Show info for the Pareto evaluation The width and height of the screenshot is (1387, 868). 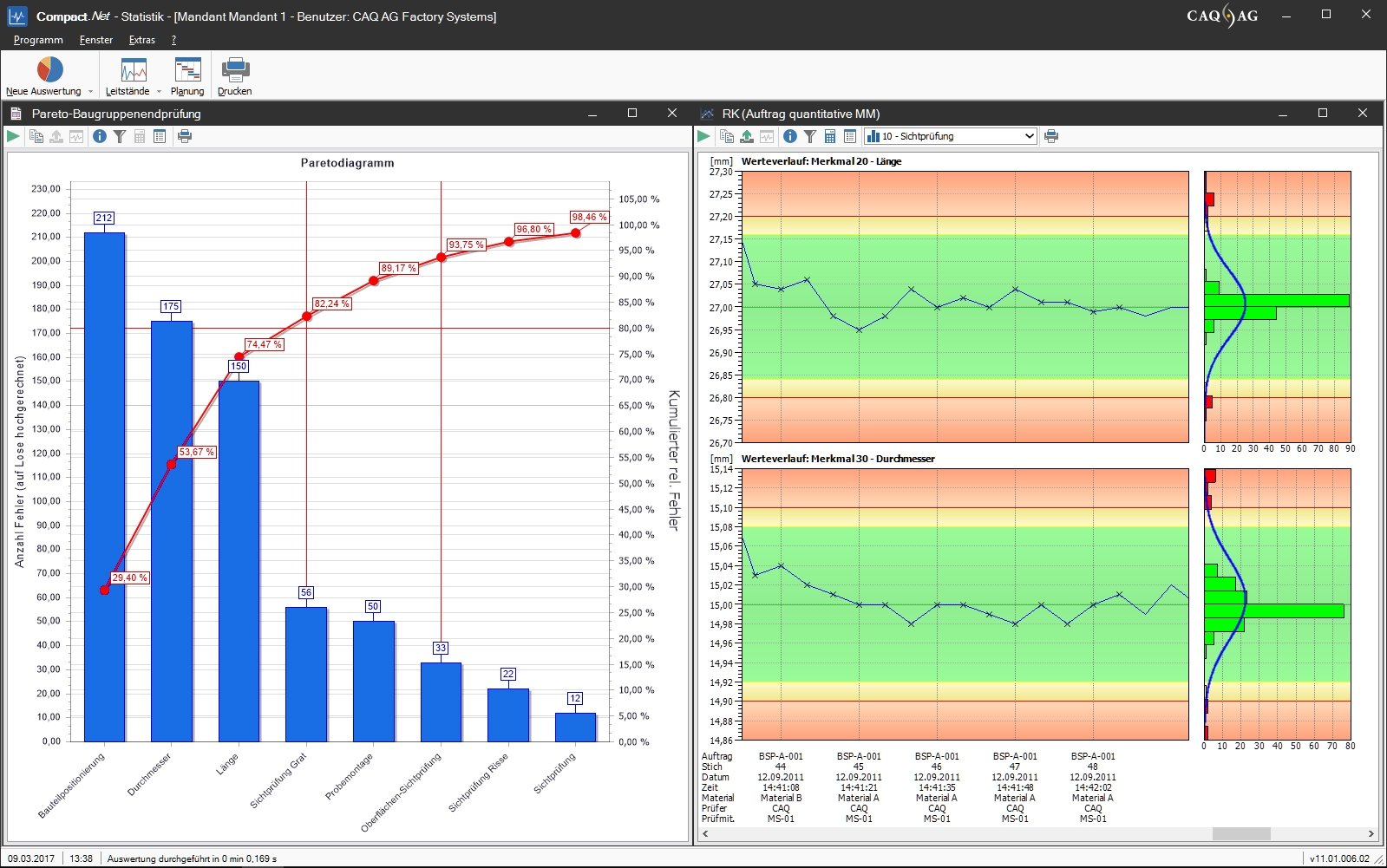100,136
